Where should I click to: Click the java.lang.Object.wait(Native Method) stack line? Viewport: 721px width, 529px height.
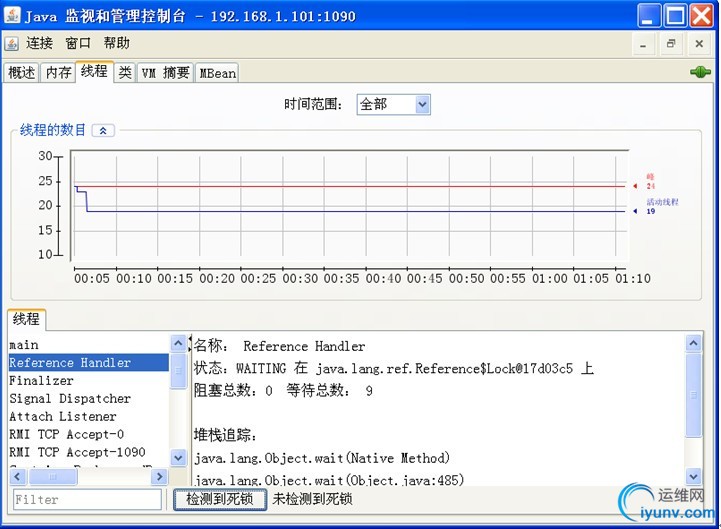click(x=322, y=458)
